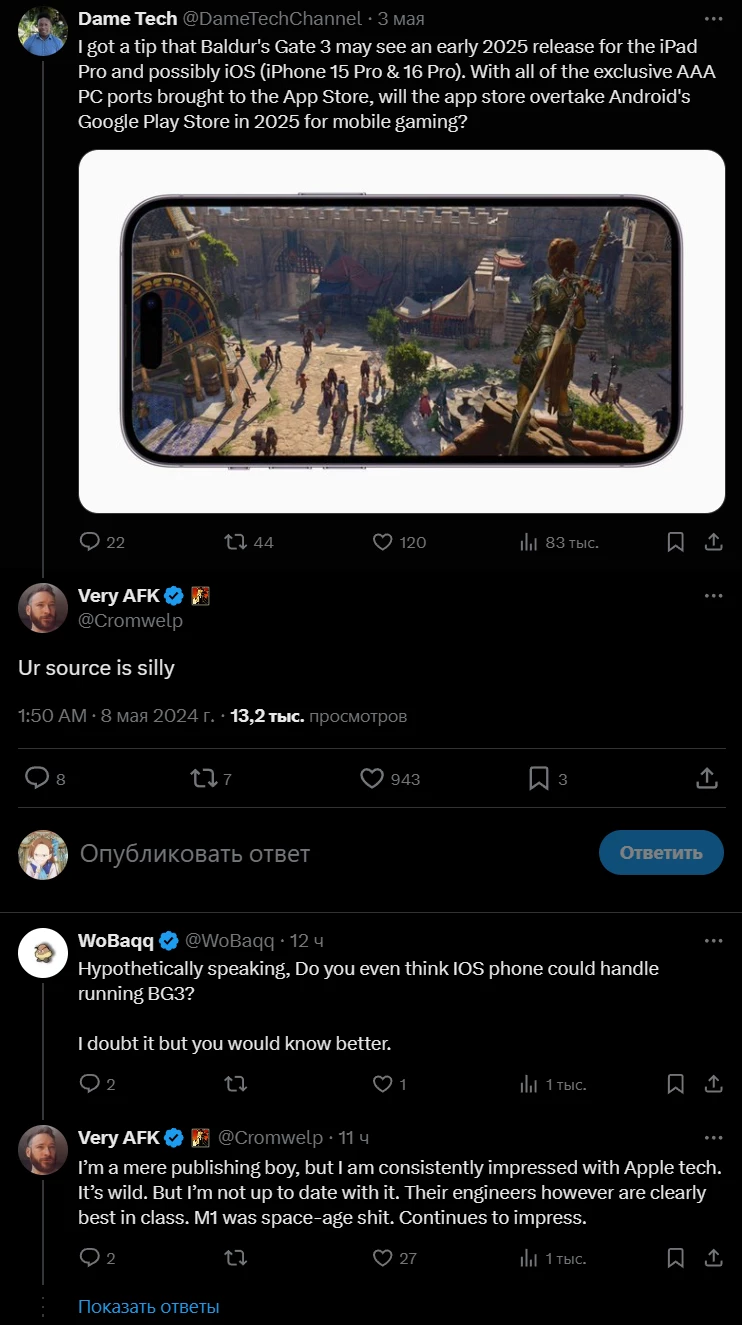Retweet WoBaqq's reply
This screenshot has height=1325, width=742.
click(236, 1084)
